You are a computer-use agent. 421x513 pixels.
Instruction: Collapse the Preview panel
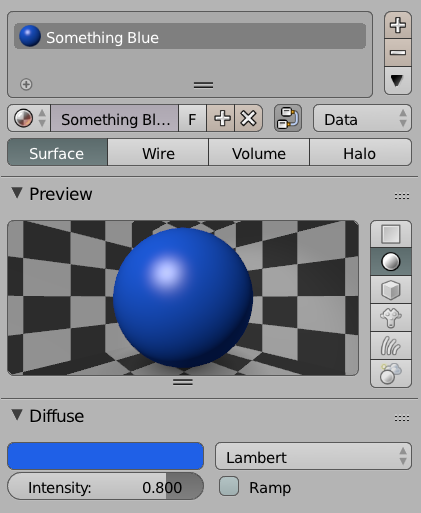(x=17, y=193)
